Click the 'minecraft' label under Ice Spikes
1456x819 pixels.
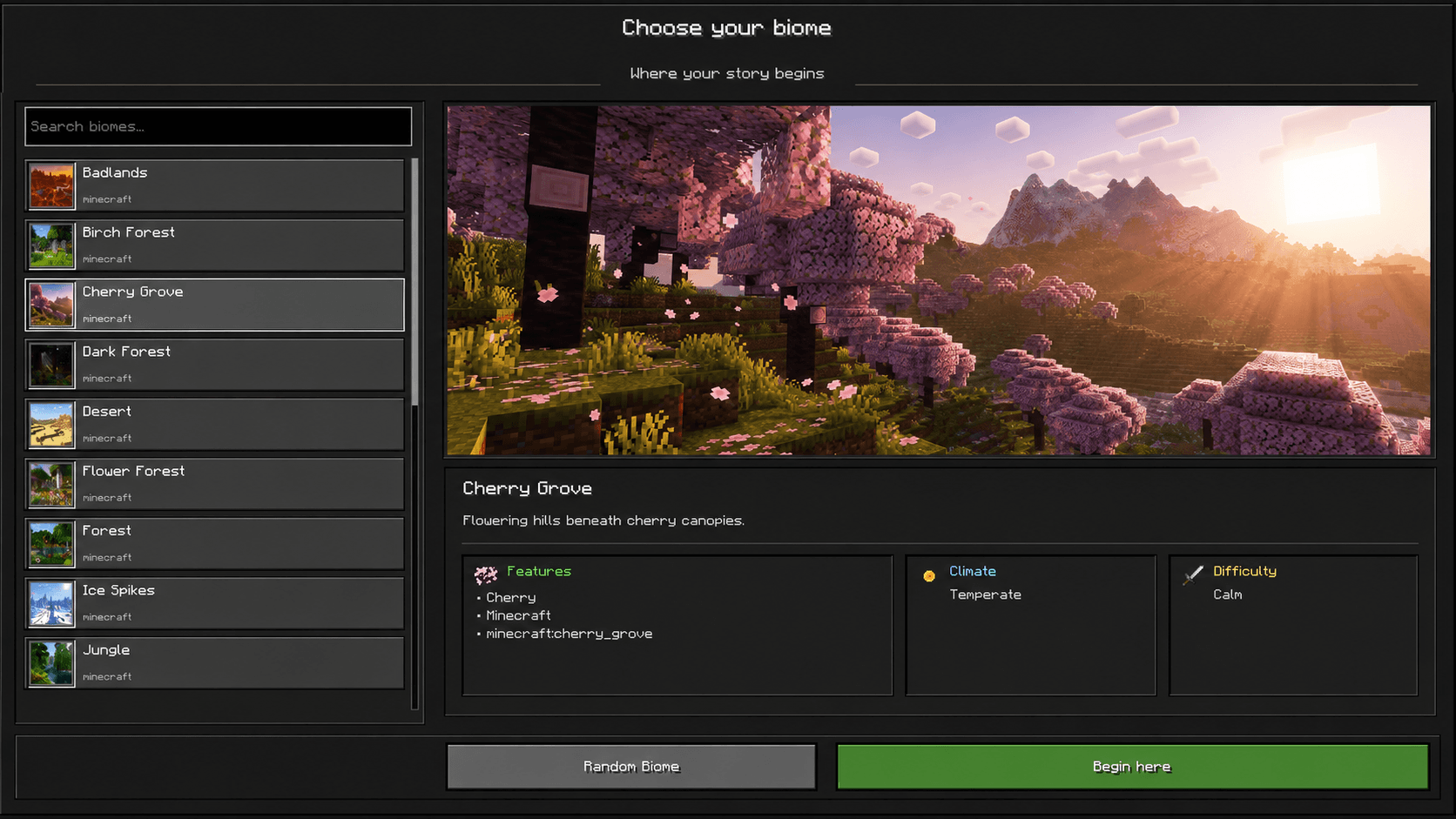coord(107,617)
